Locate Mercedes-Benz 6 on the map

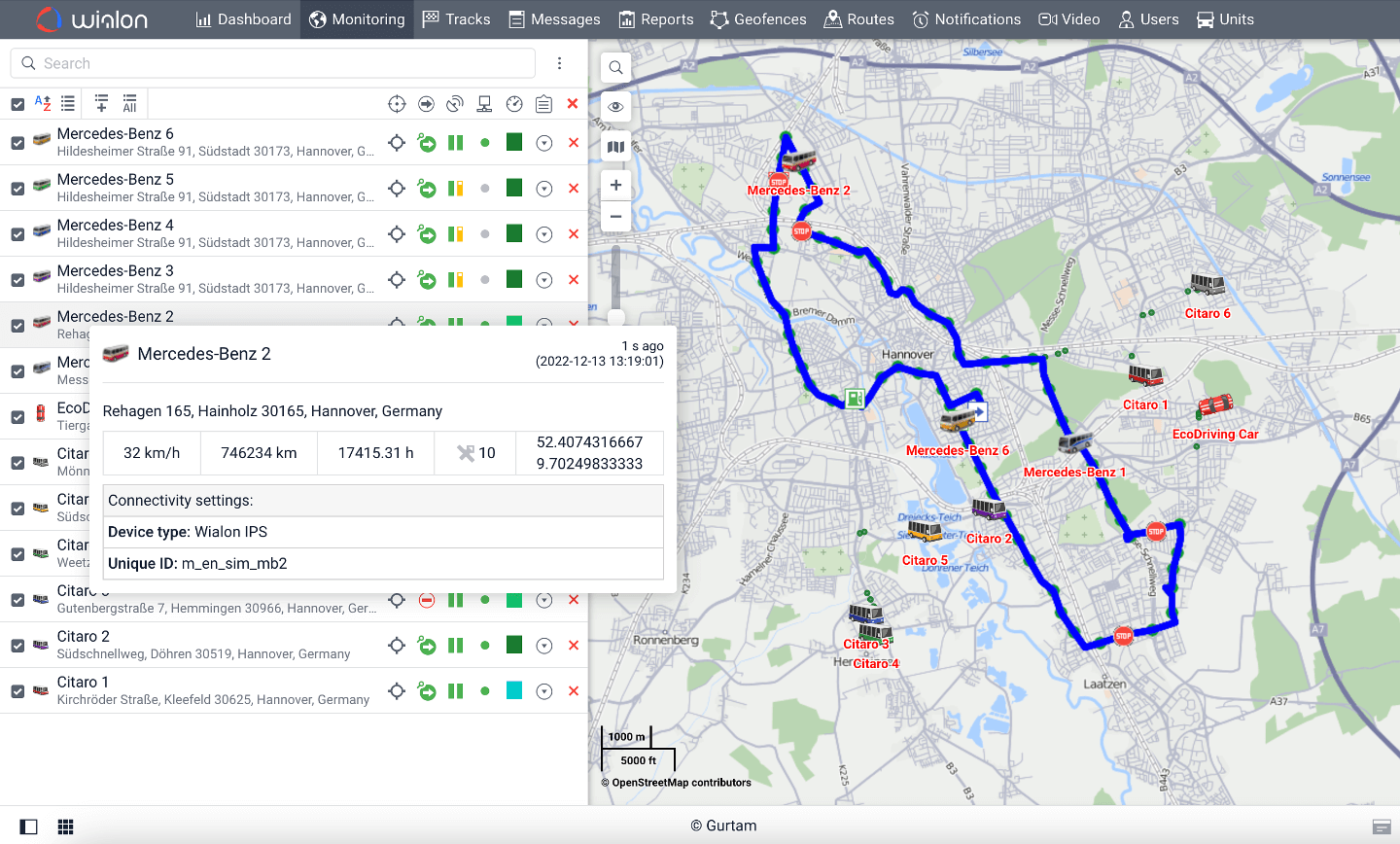coord(957,420)
